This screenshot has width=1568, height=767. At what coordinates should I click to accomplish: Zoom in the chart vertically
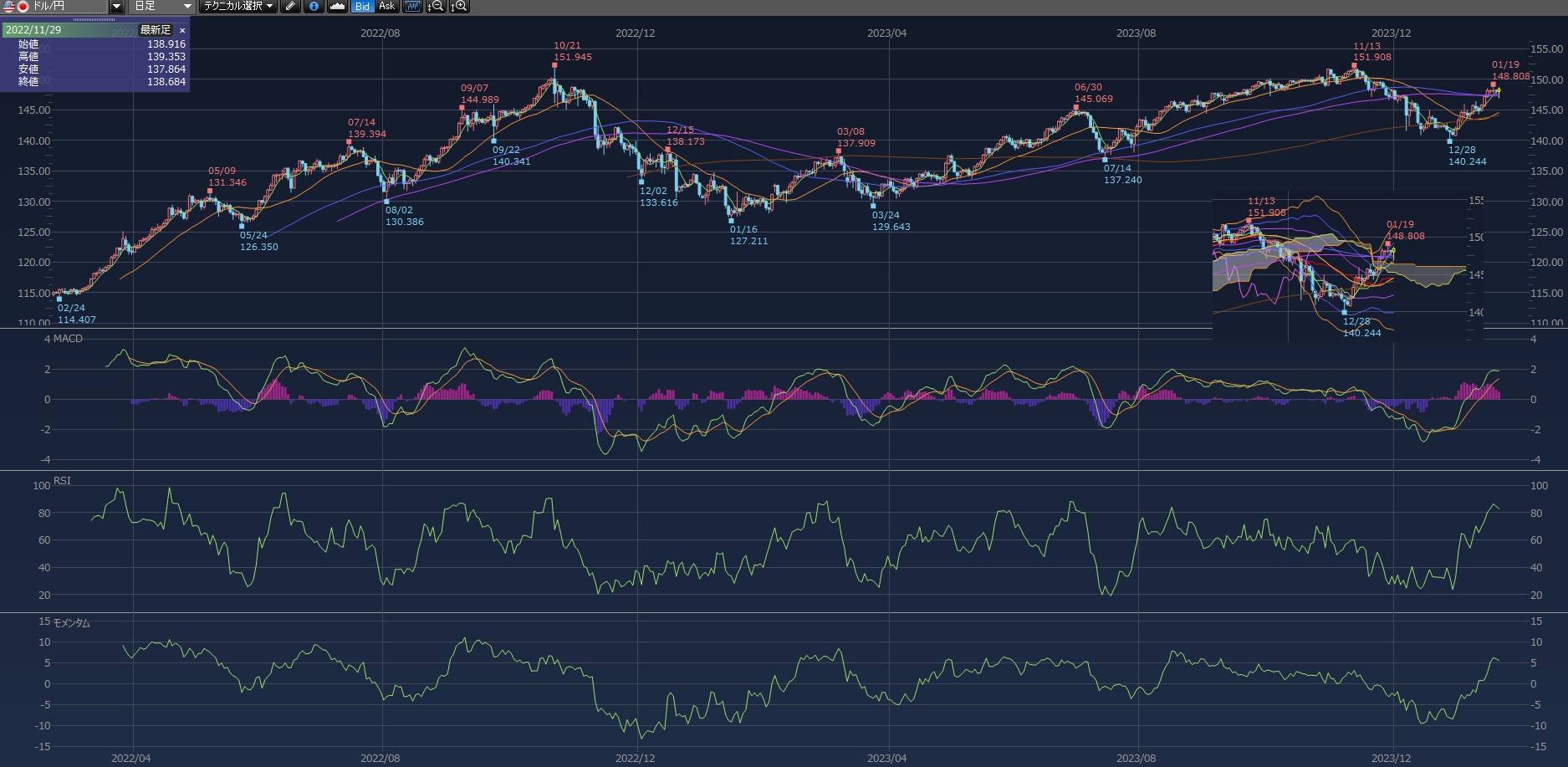(459, 7)
